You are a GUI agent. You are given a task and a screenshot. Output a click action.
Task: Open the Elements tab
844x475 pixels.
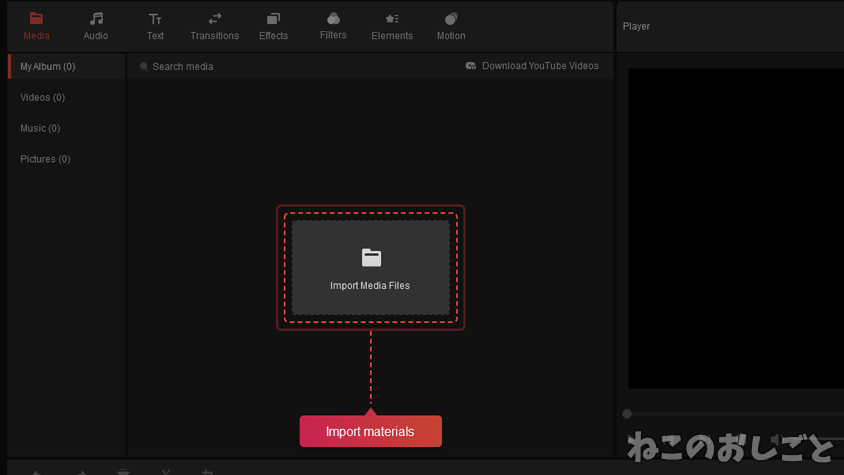click(x=392, y=26)
